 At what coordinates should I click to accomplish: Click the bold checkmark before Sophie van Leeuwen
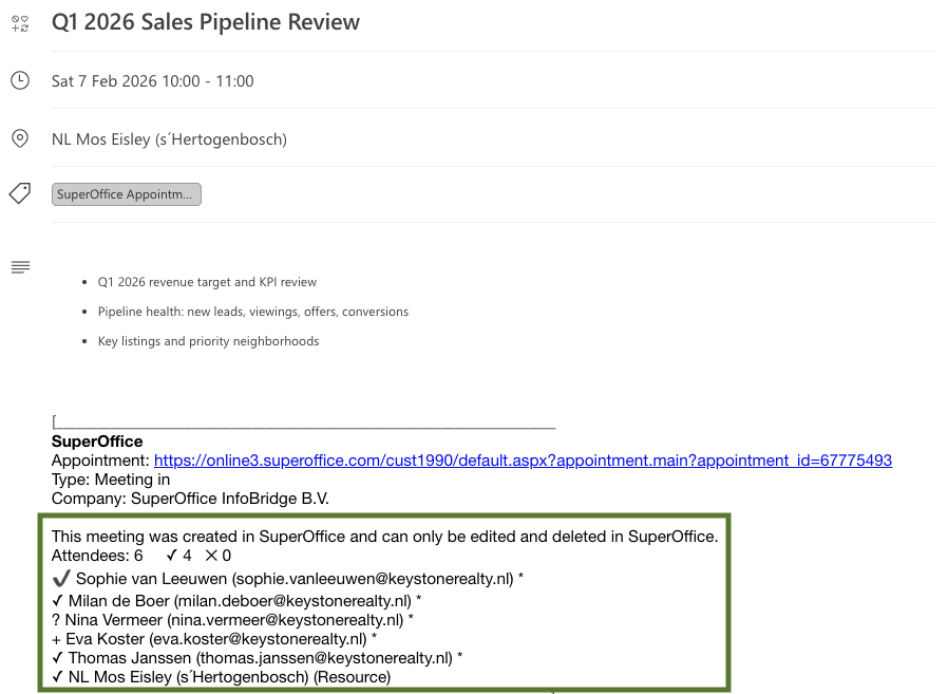tap(61, 578)
